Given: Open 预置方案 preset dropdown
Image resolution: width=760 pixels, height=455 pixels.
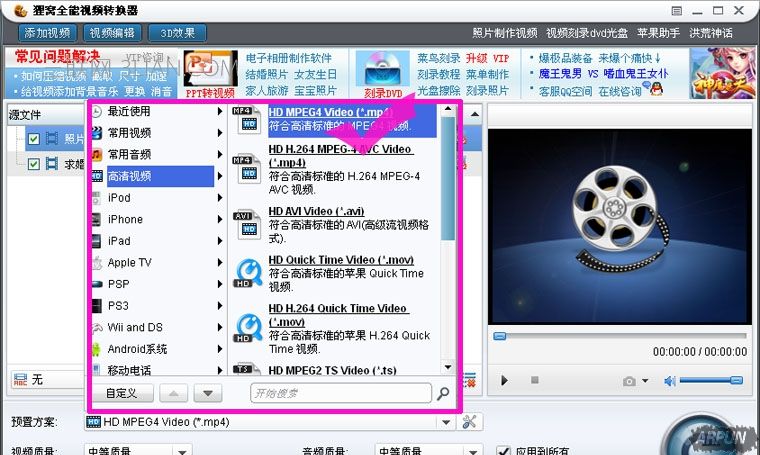Looking at the screenshot, I should (445, 422).
